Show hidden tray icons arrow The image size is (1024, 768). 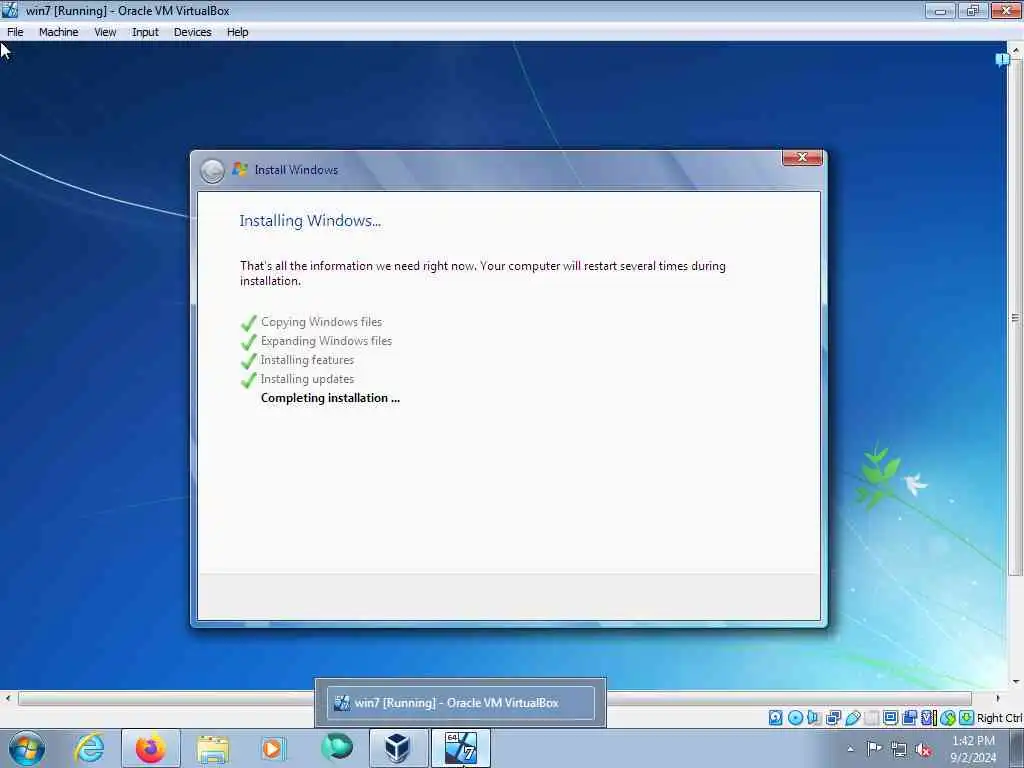point(850,748)
